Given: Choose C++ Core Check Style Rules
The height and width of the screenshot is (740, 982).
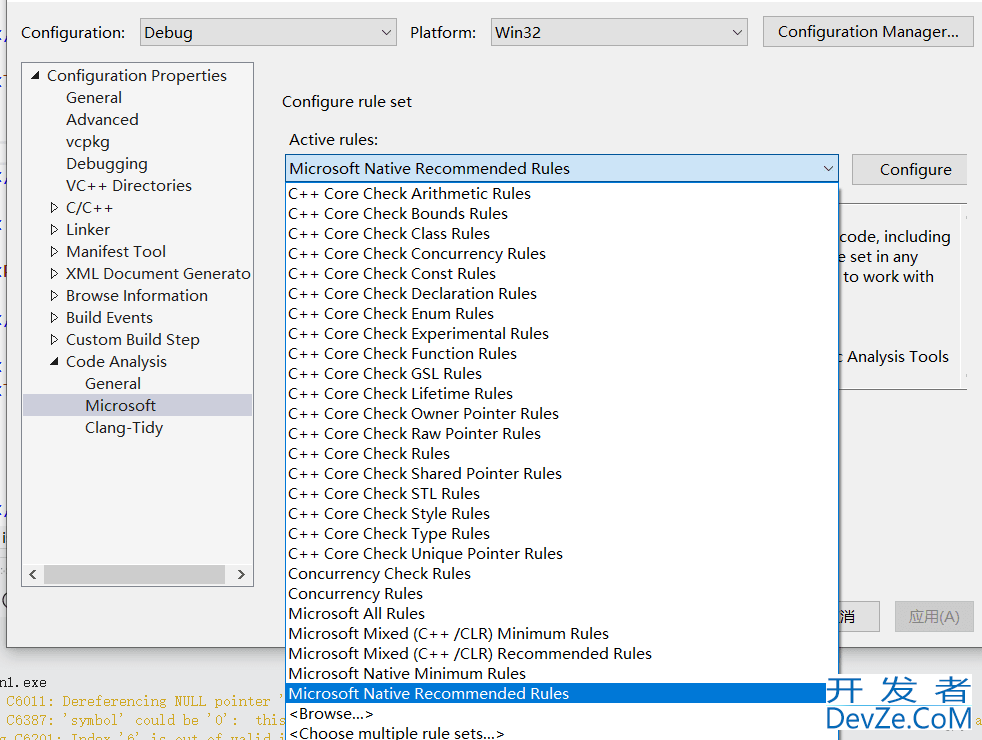Looking at the screenshot, I should tap(561, 514).
